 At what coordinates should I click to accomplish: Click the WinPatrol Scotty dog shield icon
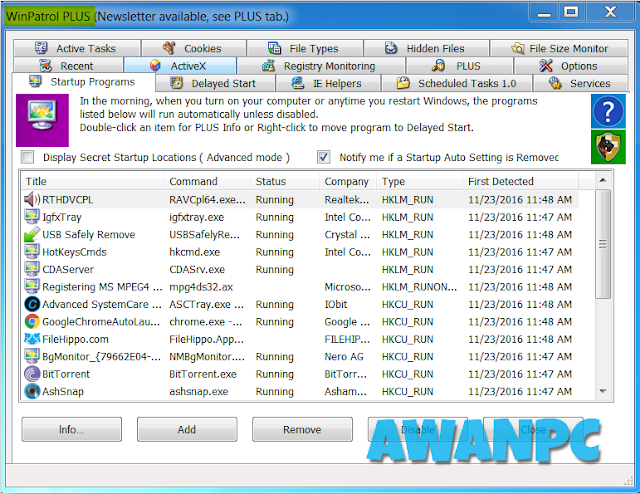pos(608,147)
